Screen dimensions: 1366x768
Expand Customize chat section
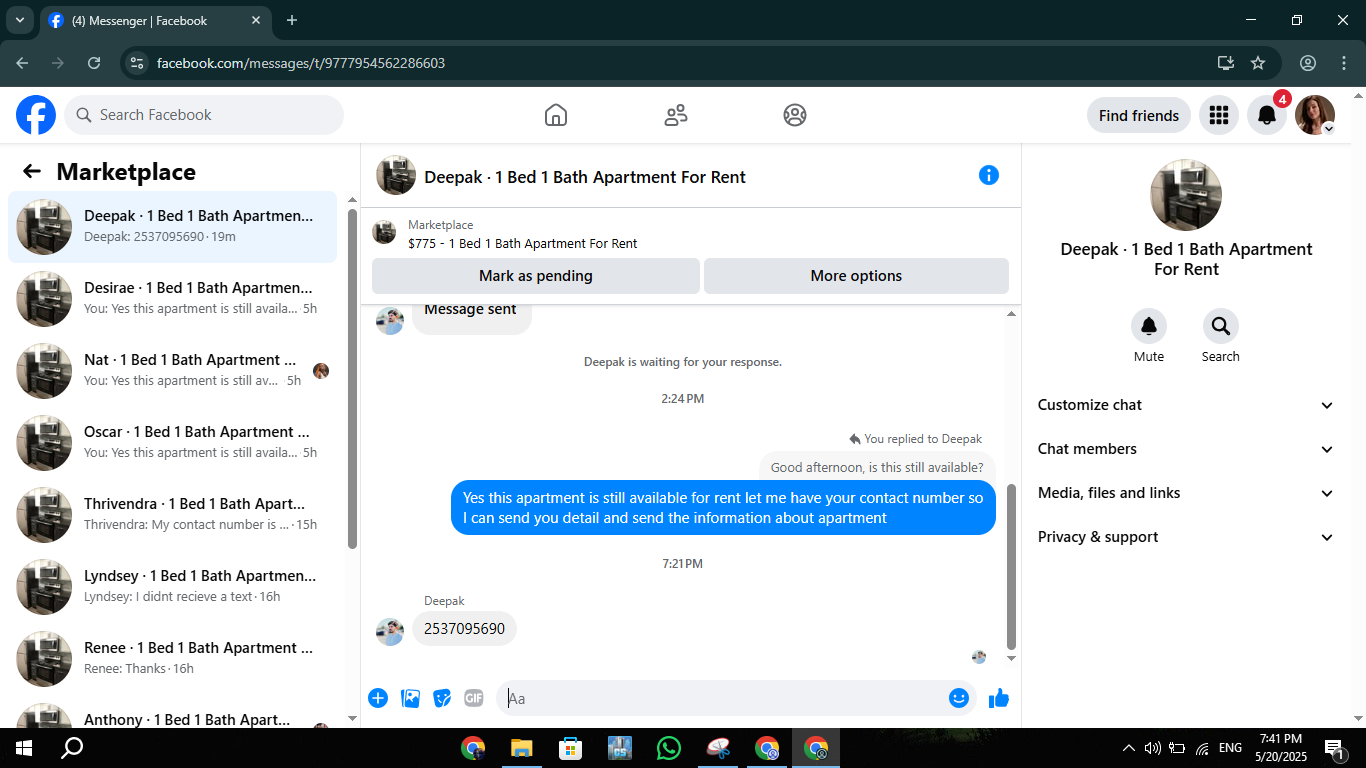click(1186, 405)
